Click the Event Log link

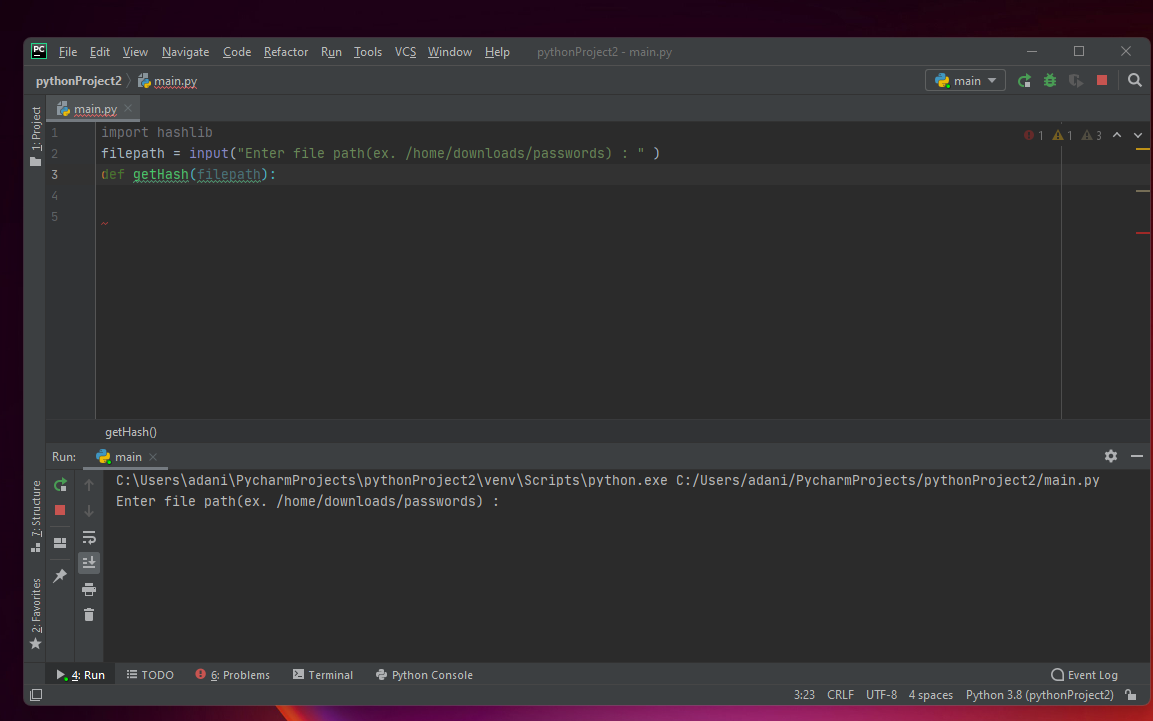pyautogui.click(x=1083, y=675)
